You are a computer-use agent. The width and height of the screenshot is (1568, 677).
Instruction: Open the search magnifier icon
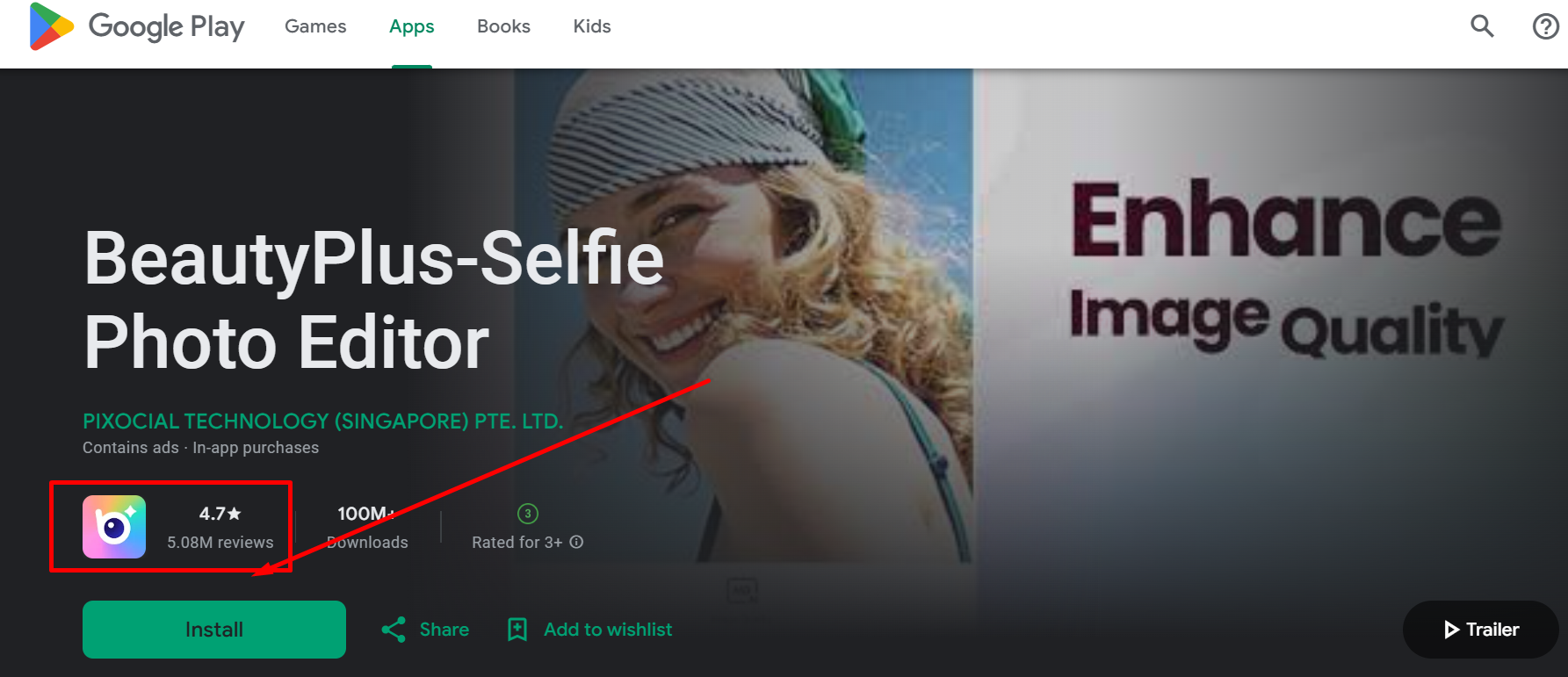tap(1482, 26)
